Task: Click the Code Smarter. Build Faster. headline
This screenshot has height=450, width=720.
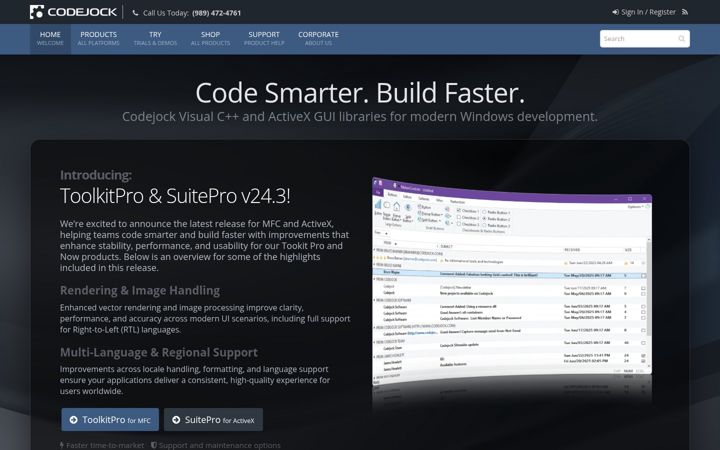Action: pos(360,93)
